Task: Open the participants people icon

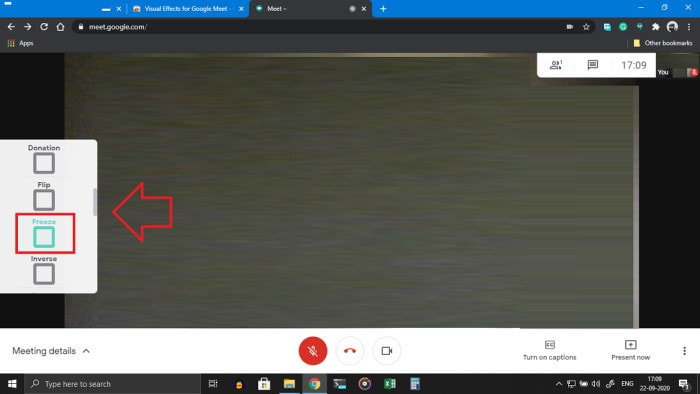Action: 556,65
